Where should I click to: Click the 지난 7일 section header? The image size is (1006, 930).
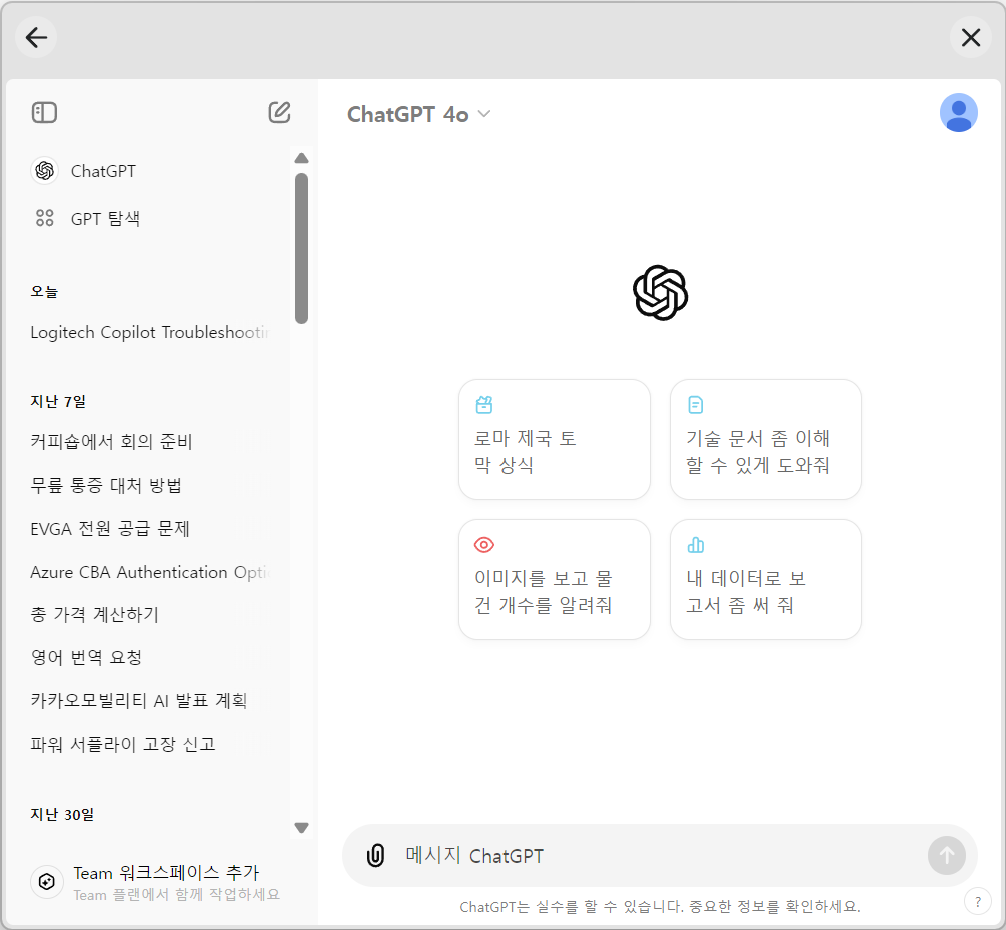58,402
